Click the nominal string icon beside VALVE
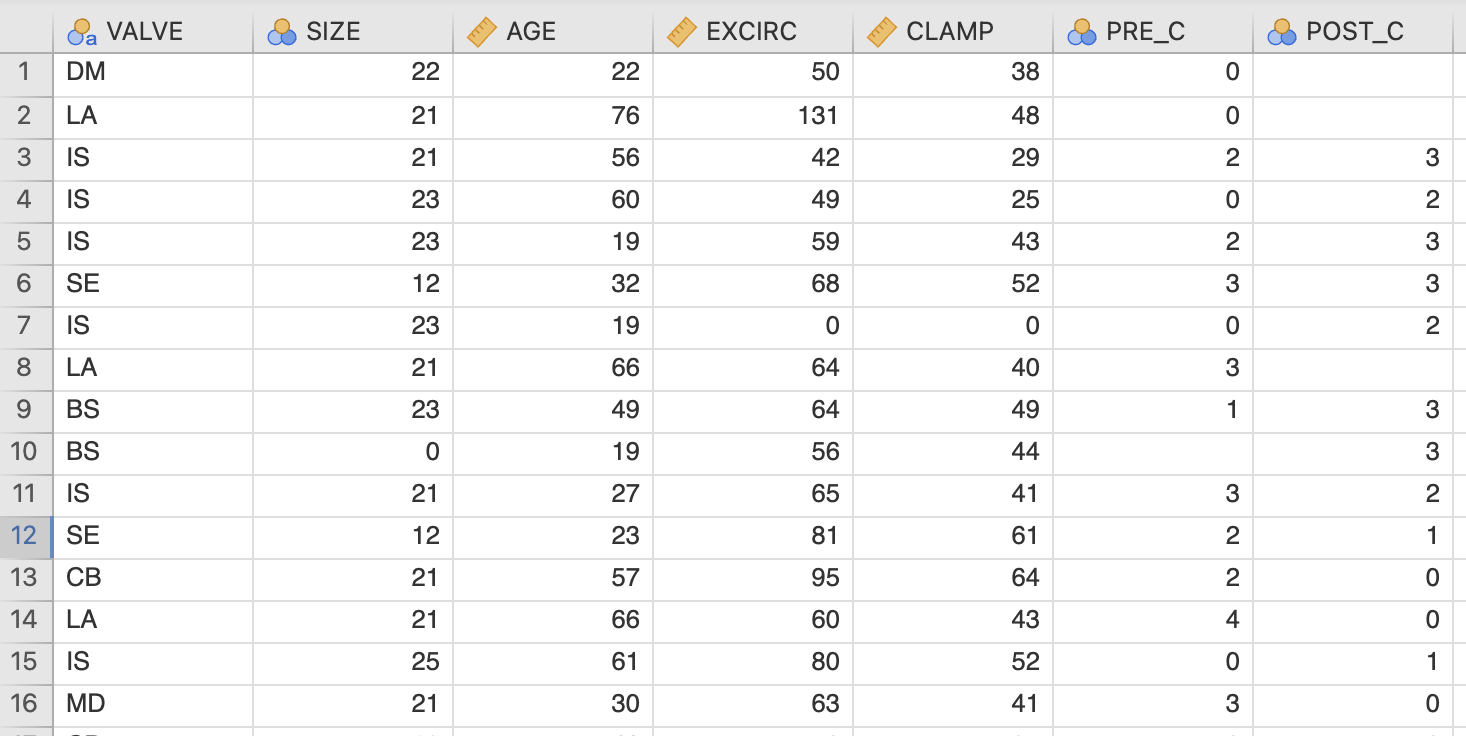The image size is (1466, 736). [82, 32]
